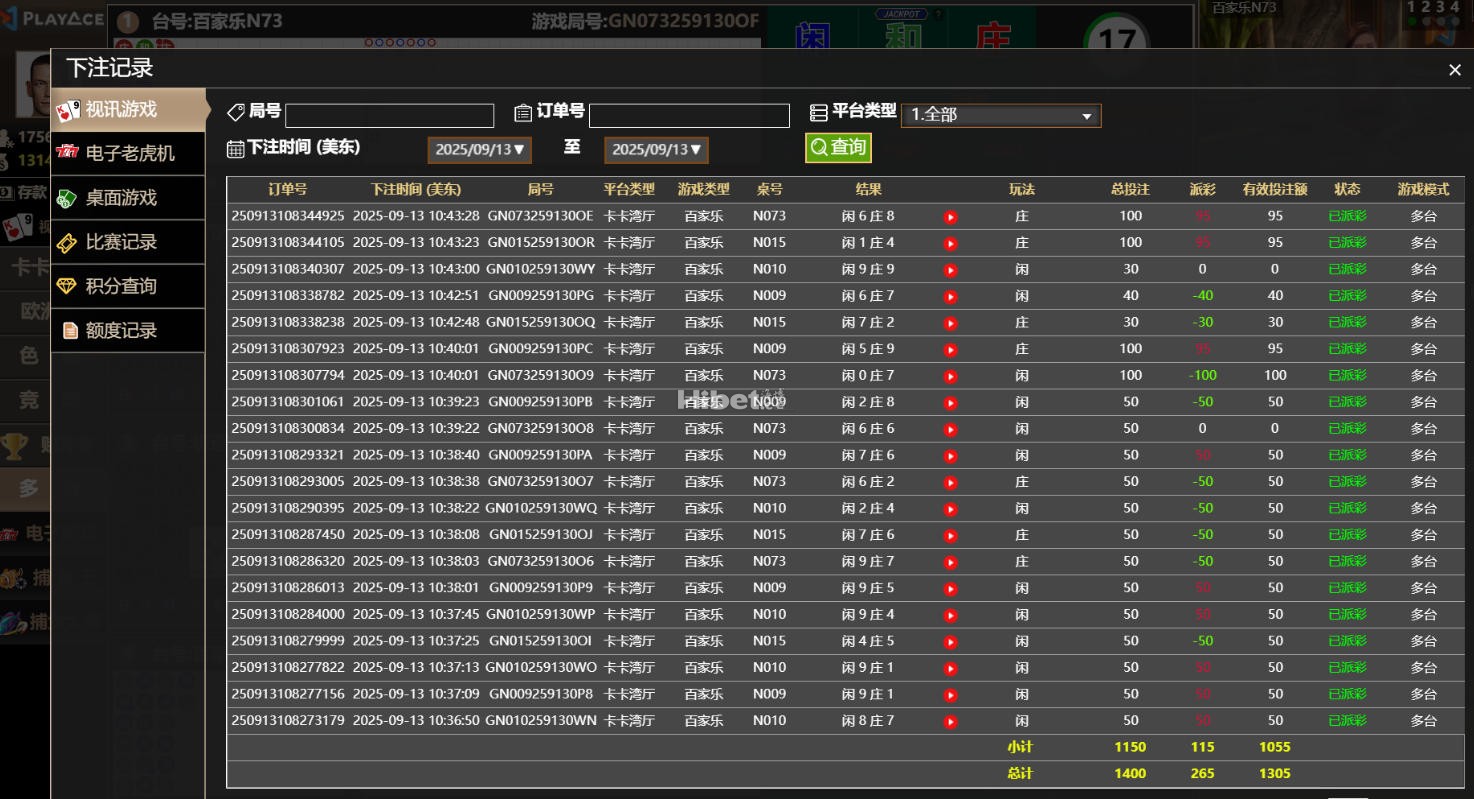The height and width of the screenshot is (799, 1474).
Task: Open replay for last row GN010259130WN
Action: [950, 721]
